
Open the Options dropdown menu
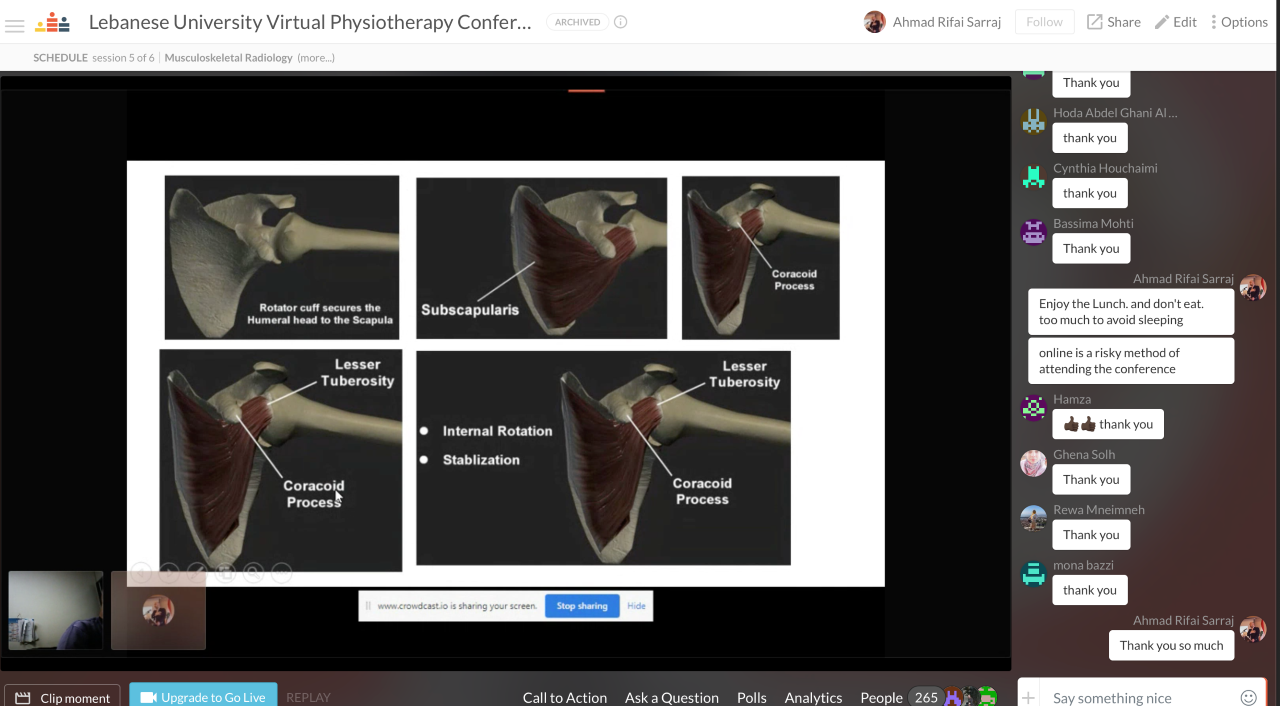[1239, 22]
